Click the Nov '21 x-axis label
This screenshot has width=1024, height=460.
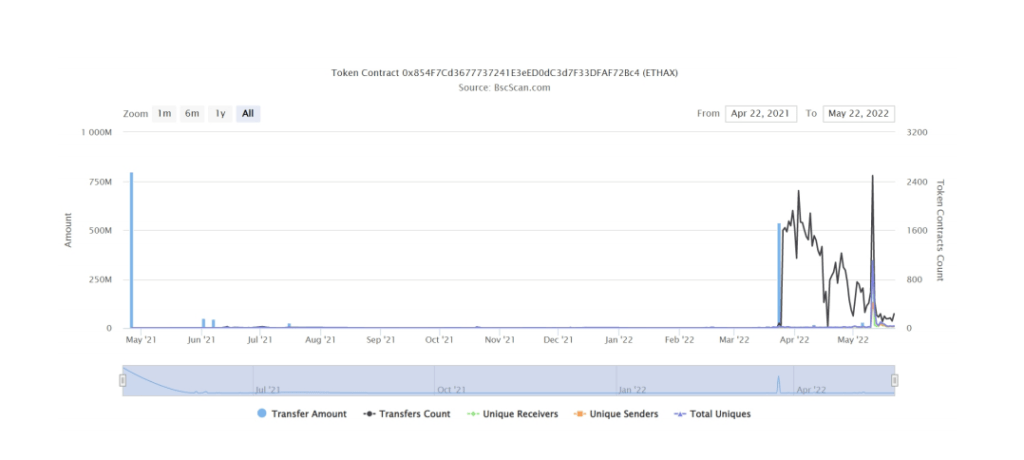click(x=500, y=340)
